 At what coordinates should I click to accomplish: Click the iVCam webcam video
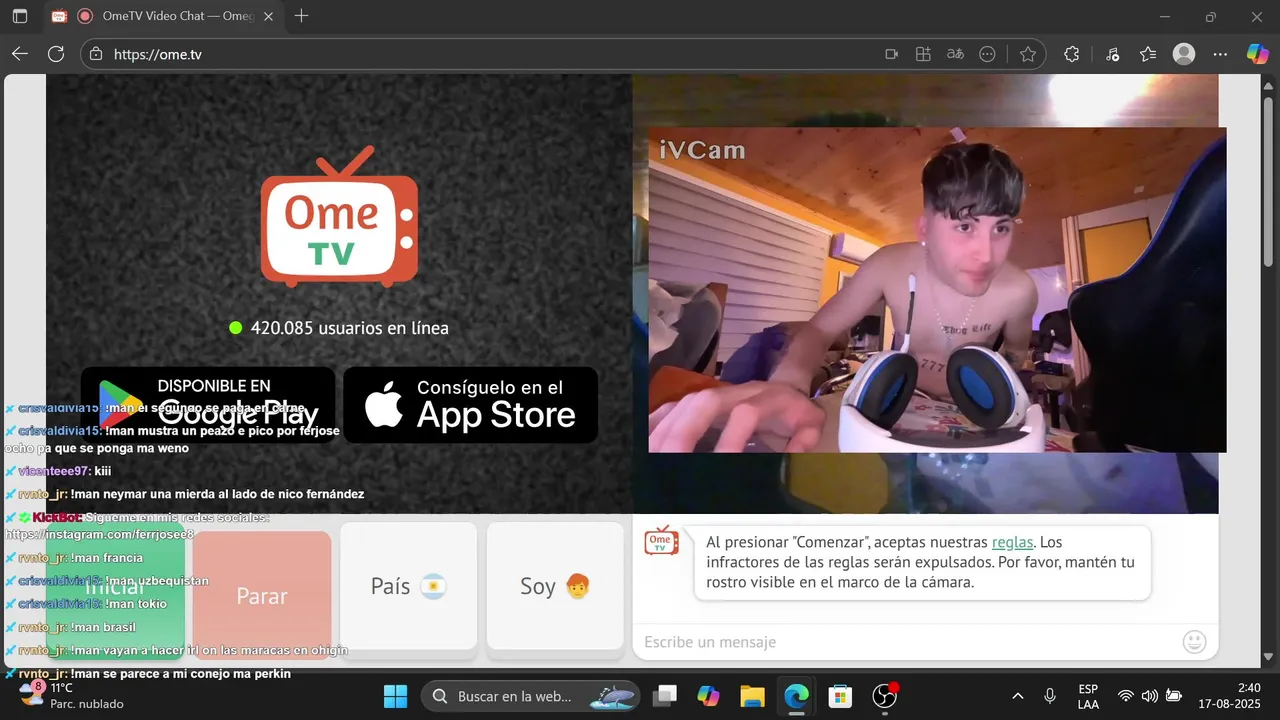tap(937, 290)
